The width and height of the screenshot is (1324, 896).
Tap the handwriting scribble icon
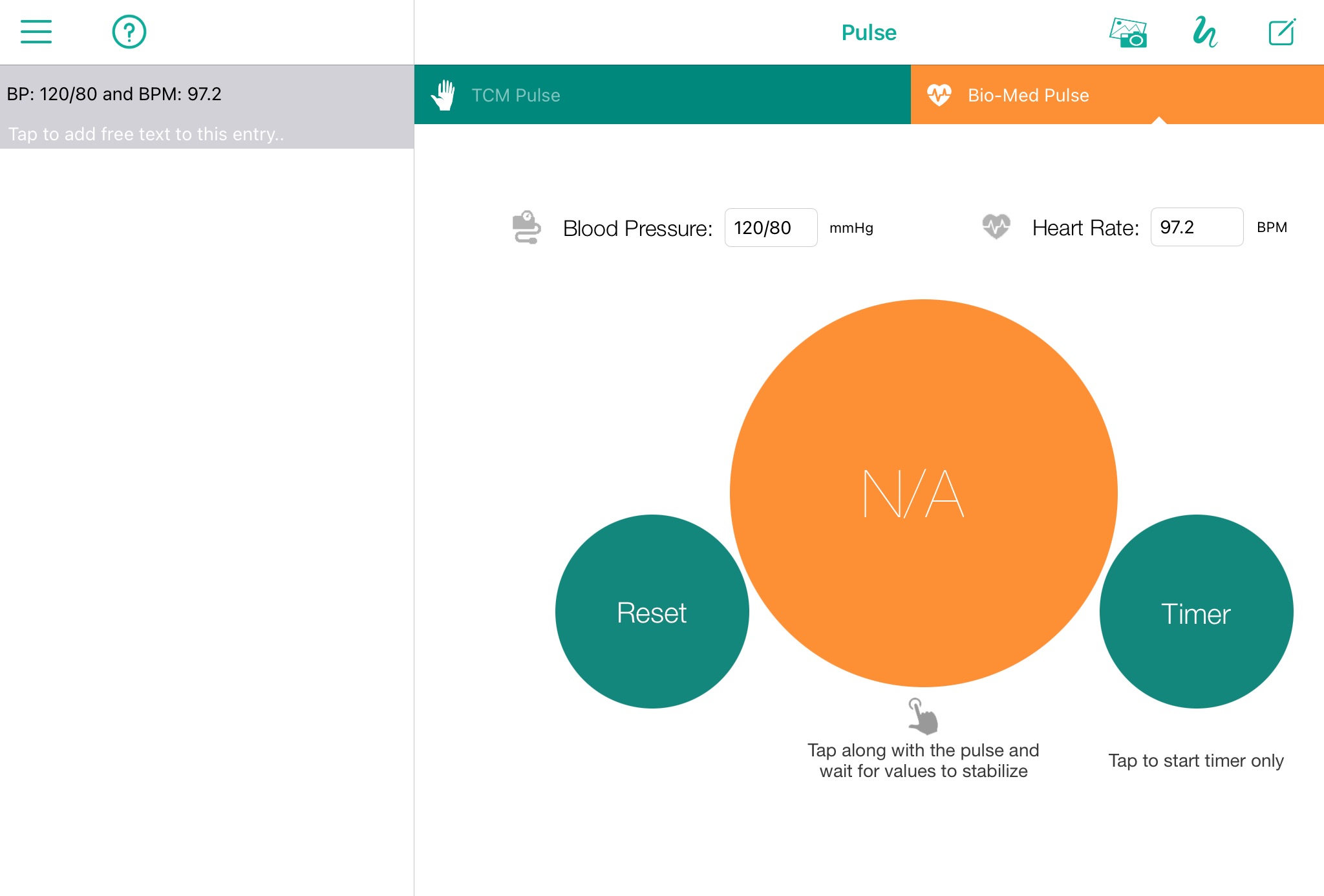click(1205, 32)
